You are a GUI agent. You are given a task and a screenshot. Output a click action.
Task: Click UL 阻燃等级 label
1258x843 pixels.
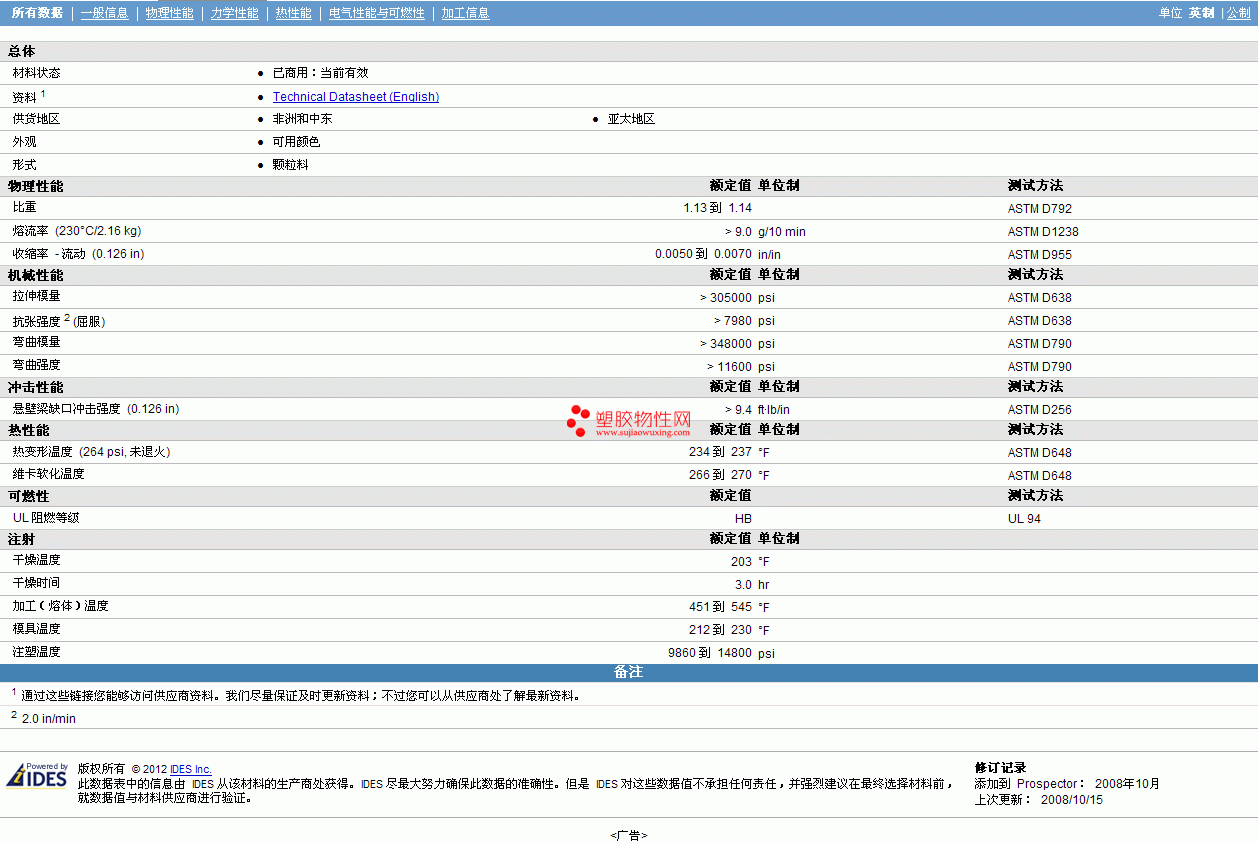pos(46,518)
